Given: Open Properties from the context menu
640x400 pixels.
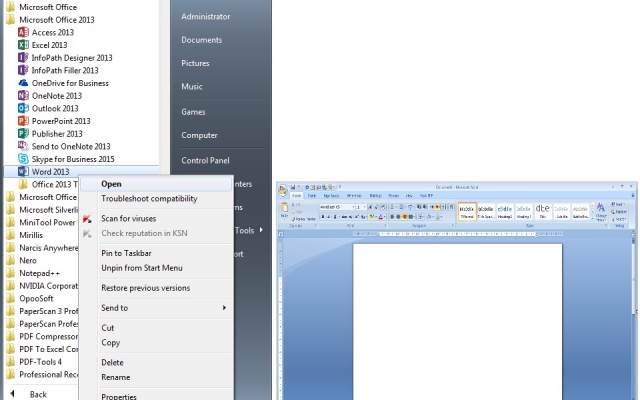Looking at the screenshot, I should tap(119, 396).
